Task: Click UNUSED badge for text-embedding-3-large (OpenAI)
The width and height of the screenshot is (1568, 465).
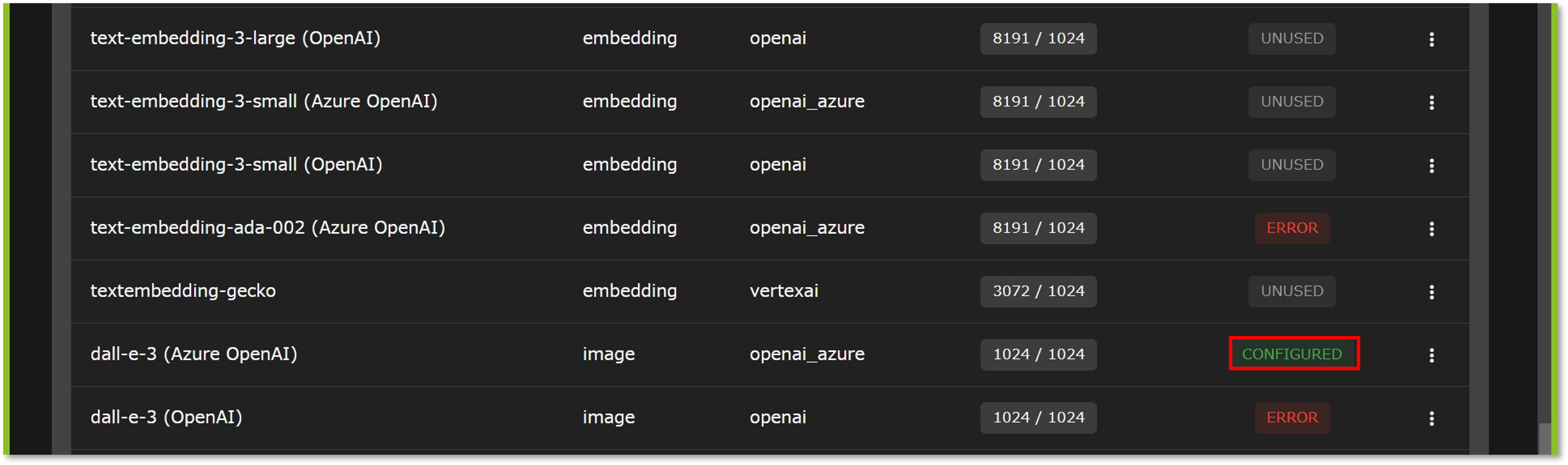Action: pos(1292,39)
